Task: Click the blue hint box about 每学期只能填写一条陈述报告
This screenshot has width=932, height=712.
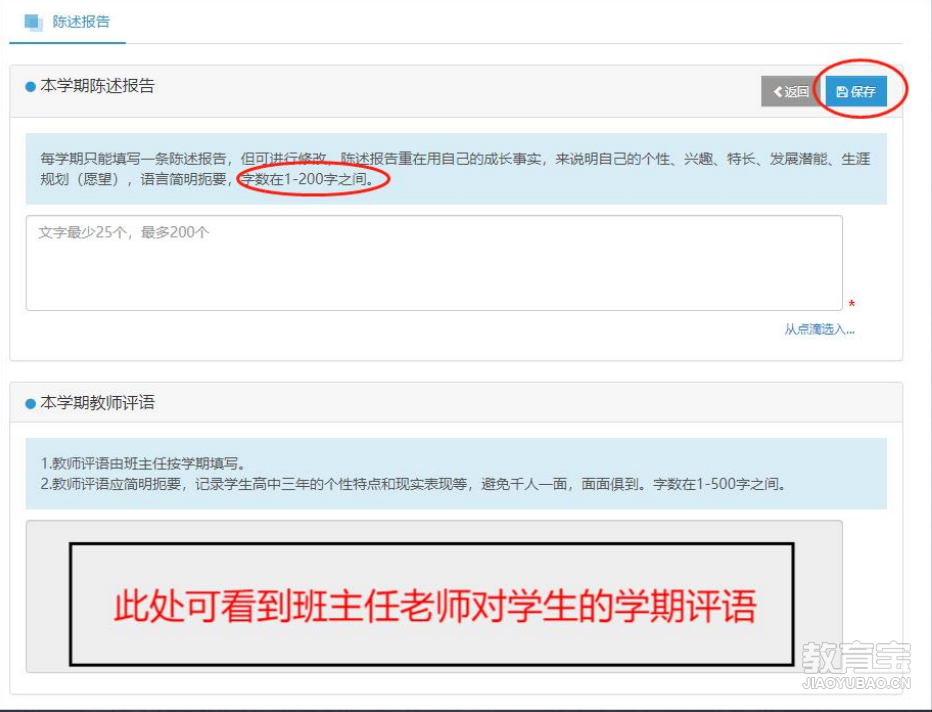Action: [456, 169]
